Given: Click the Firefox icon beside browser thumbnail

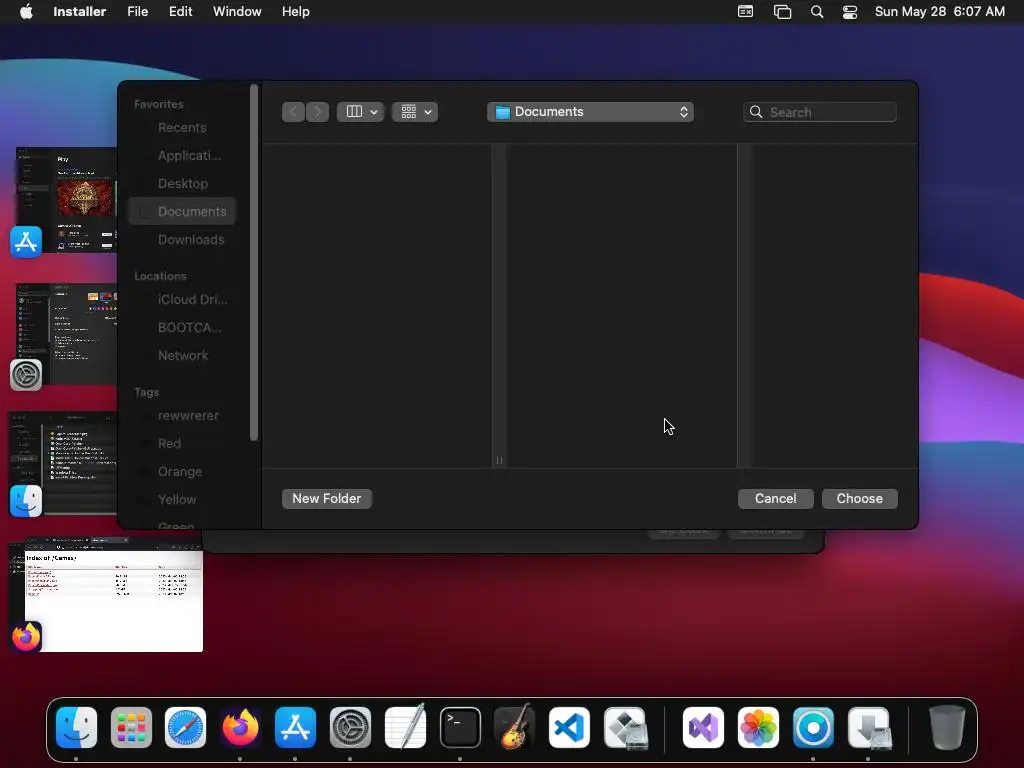Looking at the screenshot, I should pos(26,637).
